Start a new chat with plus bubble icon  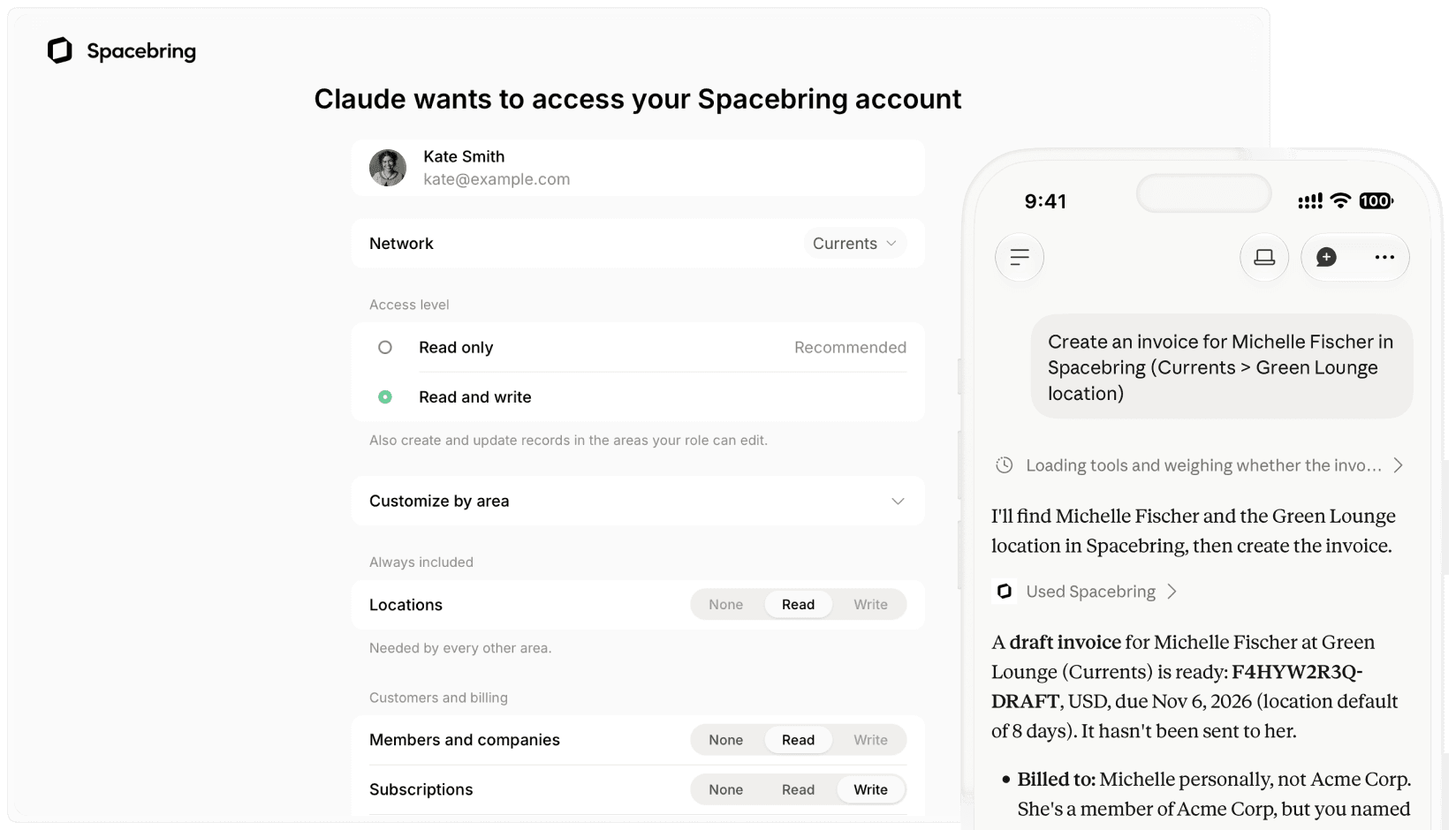(1326, 257)
